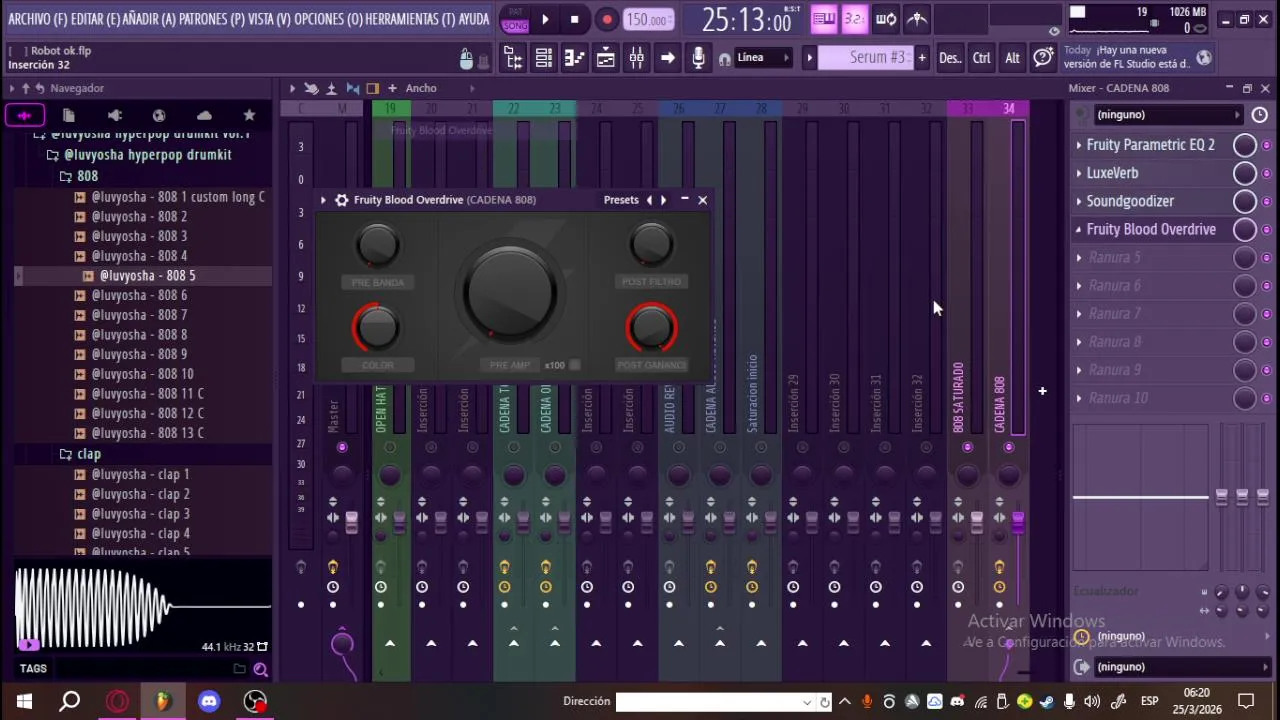Image resolution: width=1280 pixels, height=720 pixels.
Task: Click the Windows Start button
Action: 24,701
